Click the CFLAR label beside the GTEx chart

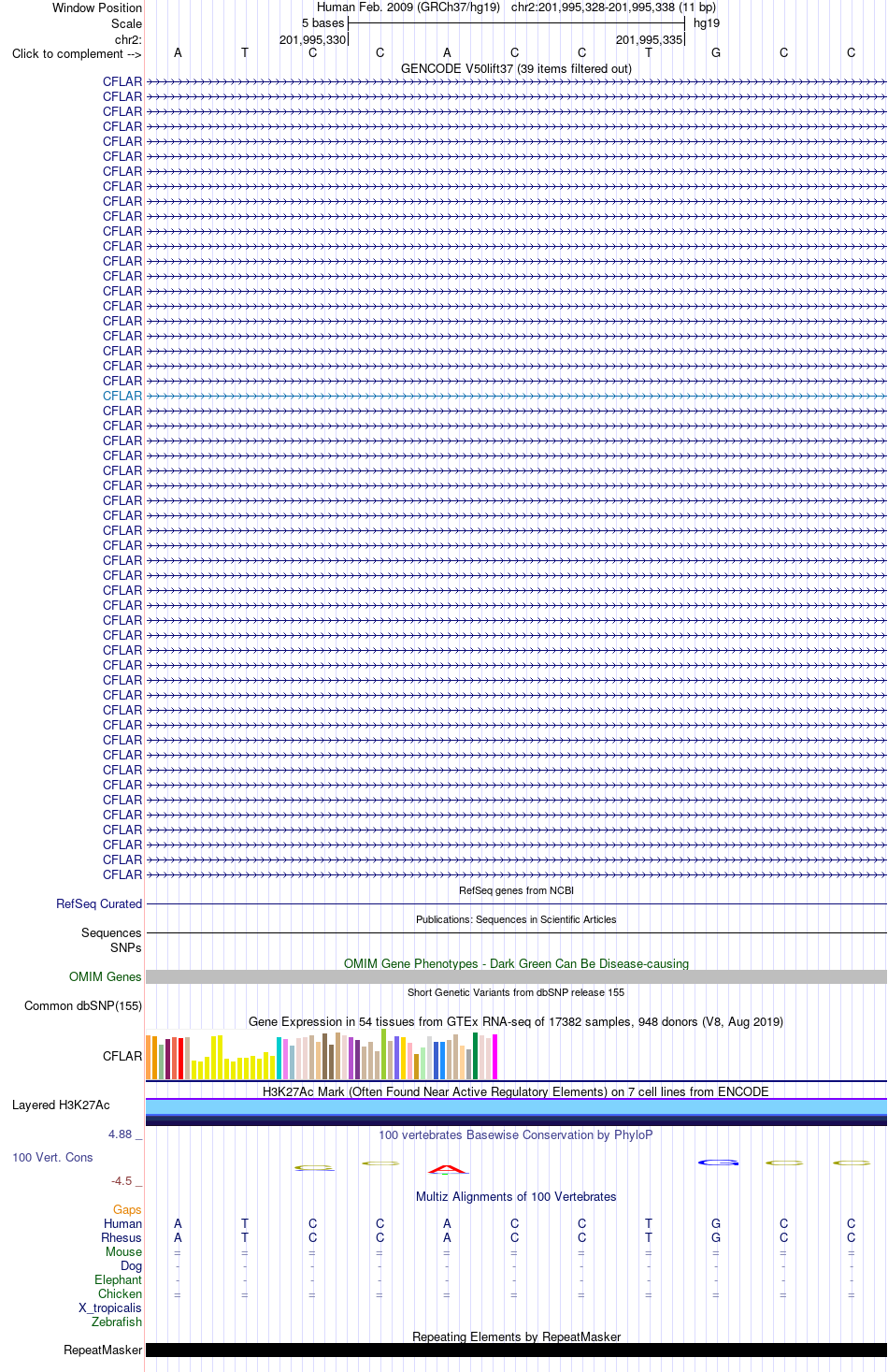[122, 1056]
